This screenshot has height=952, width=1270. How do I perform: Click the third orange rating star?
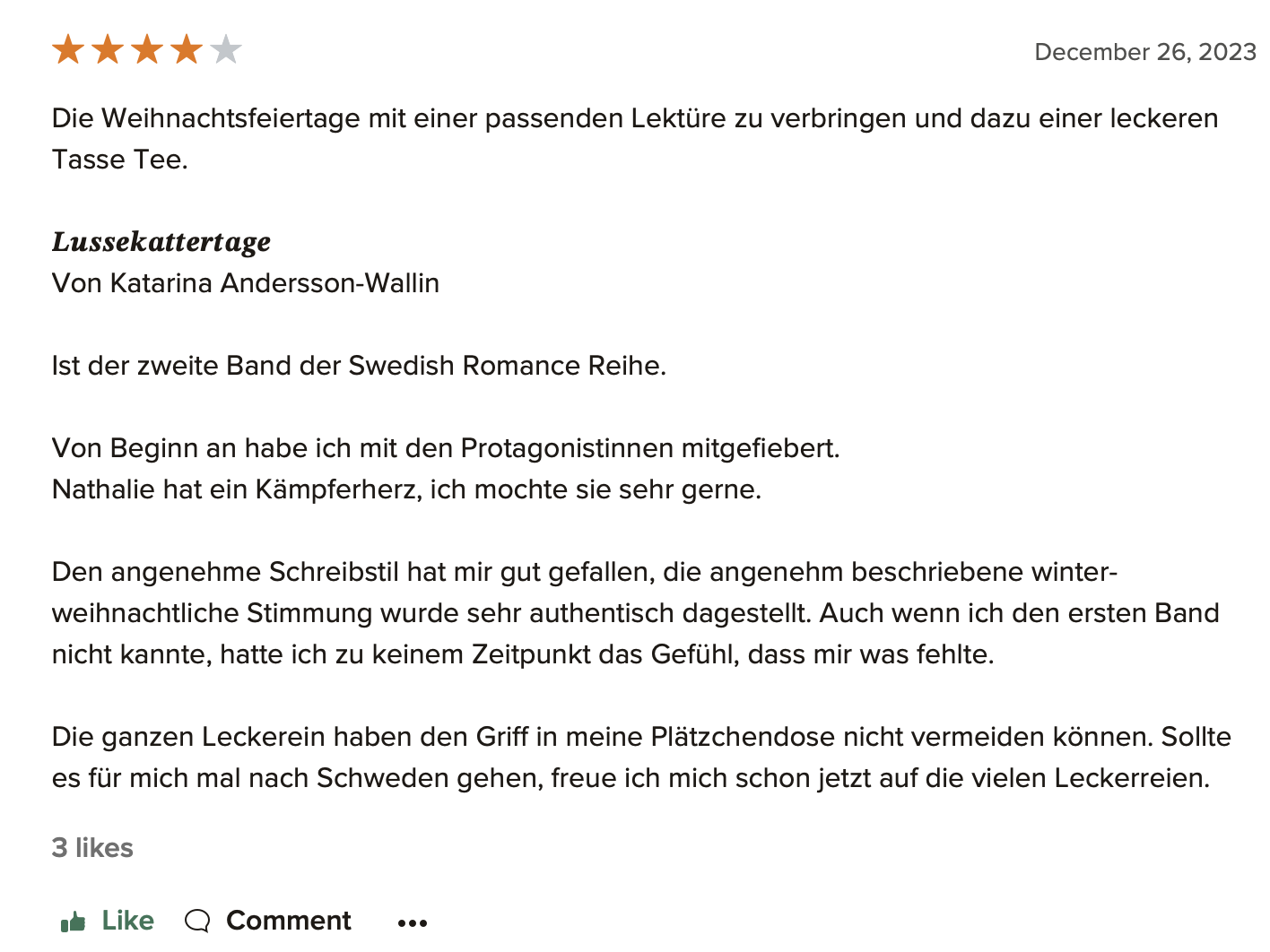147,50
